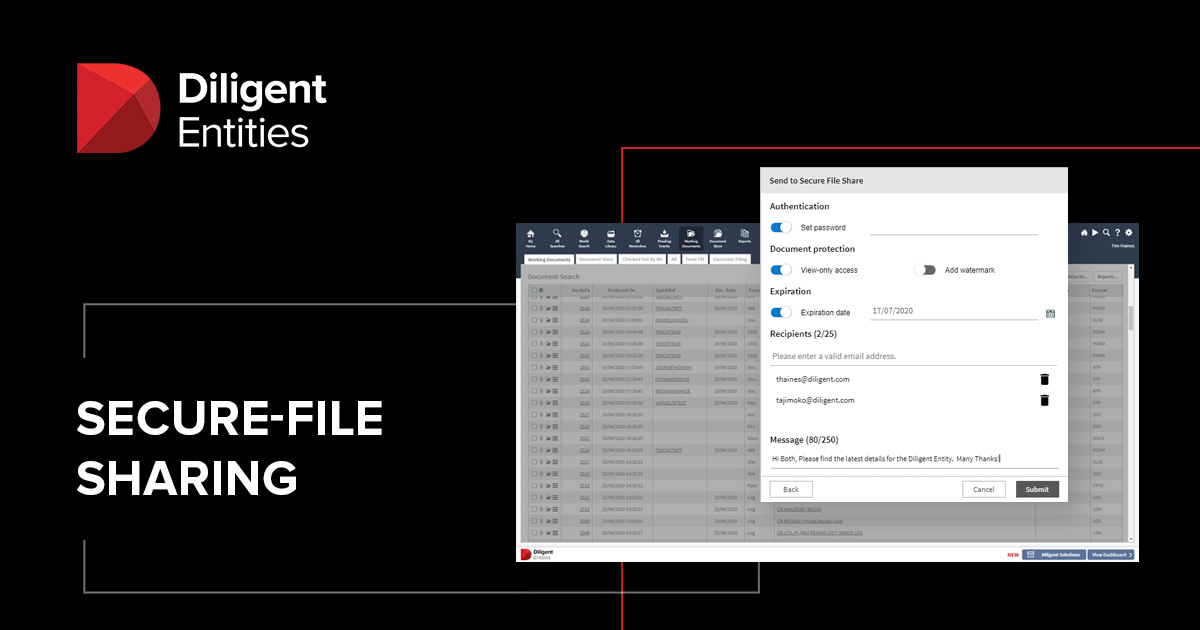The image size is (1200, 630).
Task: Toggle the Set password switch
Action: tap(781, 227)
